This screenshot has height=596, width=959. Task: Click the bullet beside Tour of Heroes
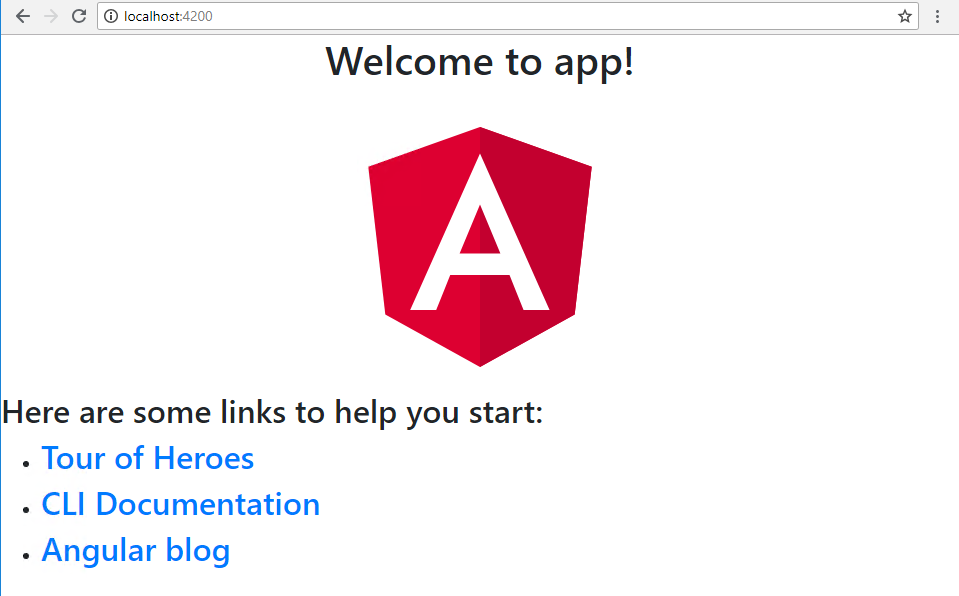(x=25, y=462)
